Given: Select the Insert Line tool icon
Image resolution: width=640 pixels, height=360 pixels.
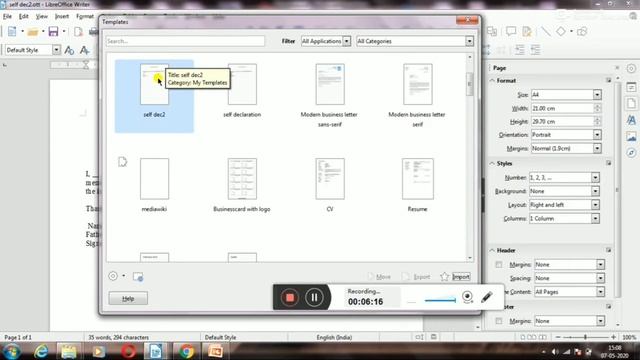Looking at the screenshot, I should [x=546, y=31].
